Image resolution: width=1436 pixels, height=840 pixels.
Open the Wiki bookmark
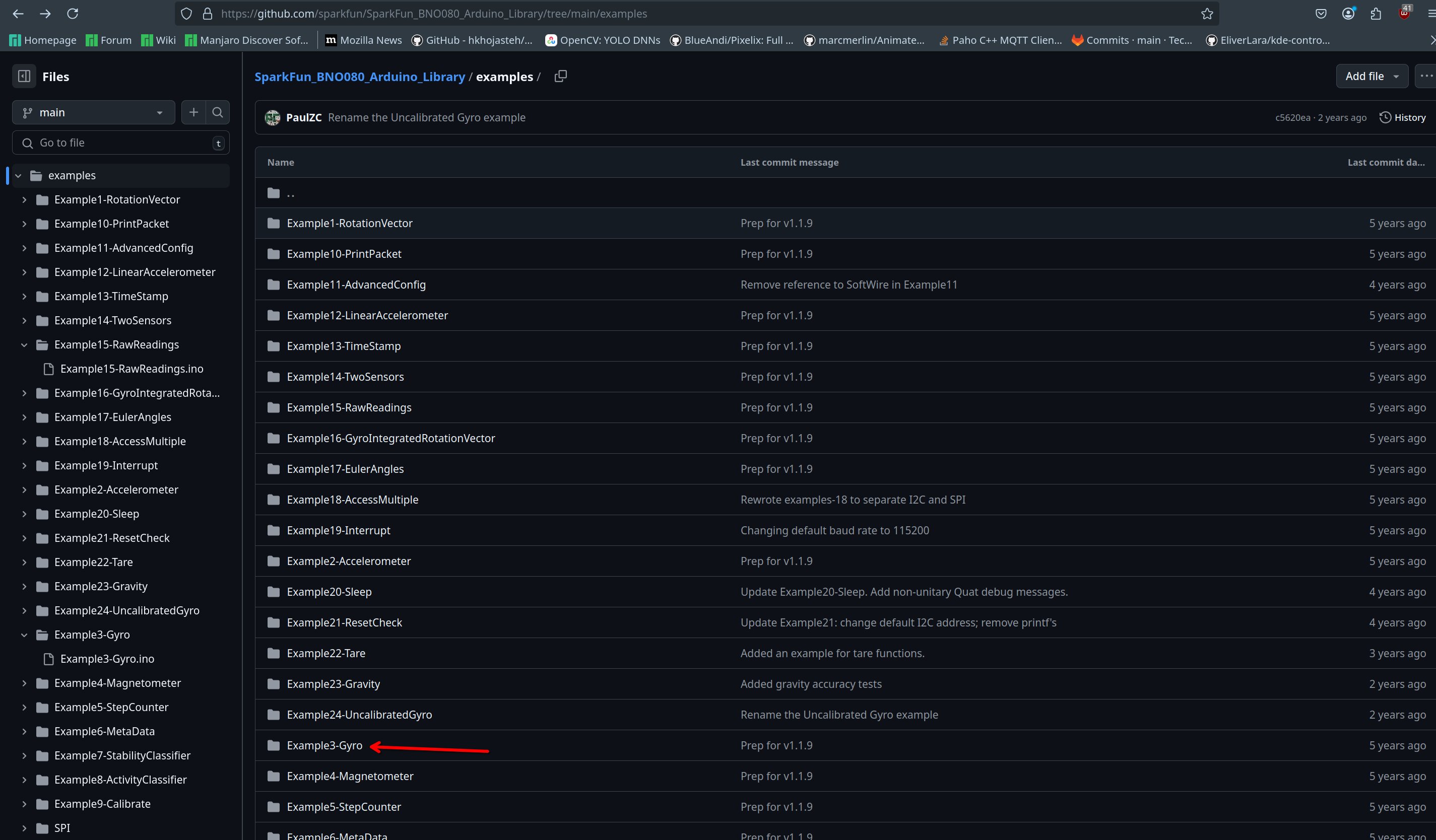point(158,40)
